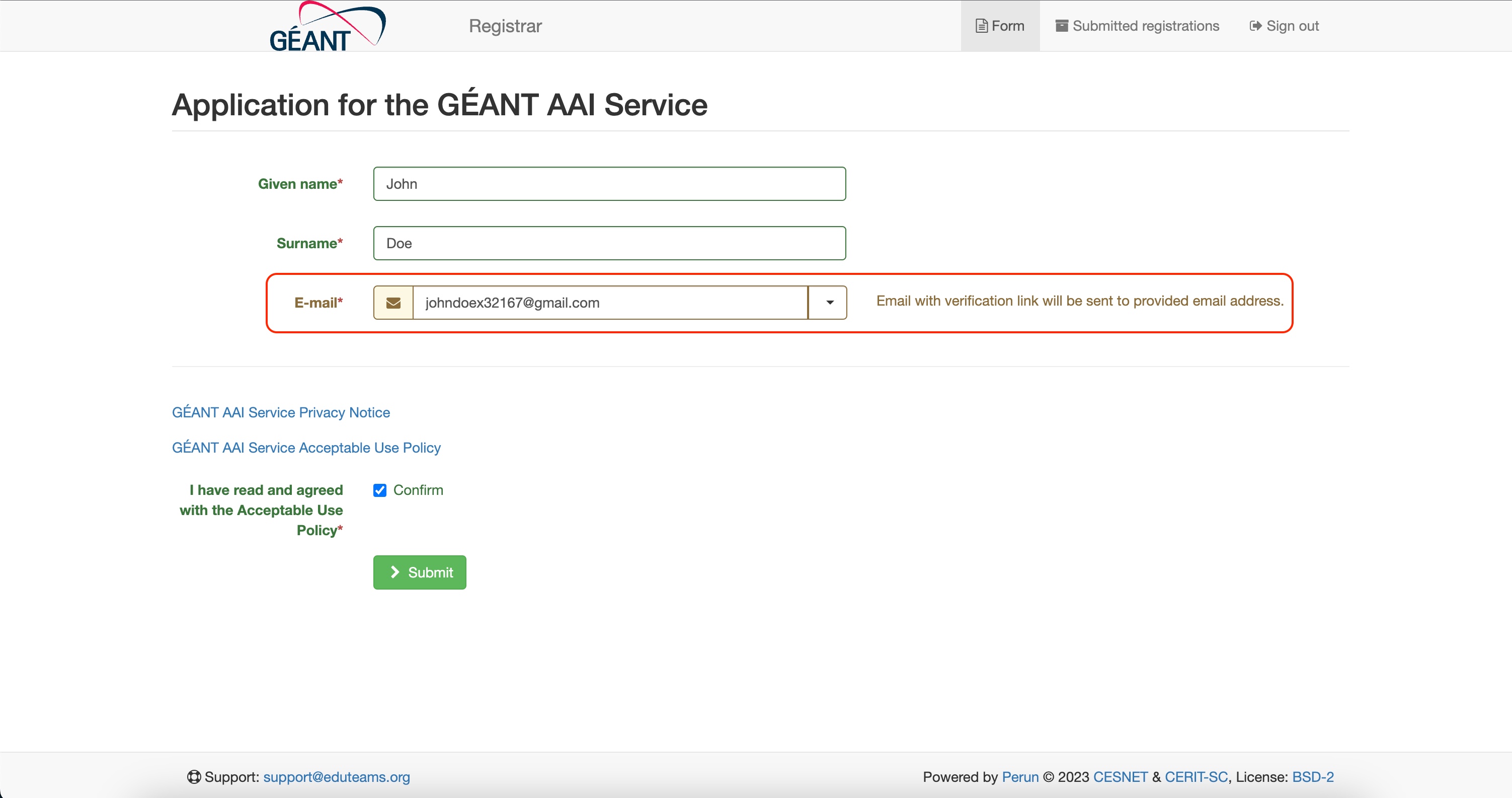Click the 'I have read and agreed' label
The width and height of the screenshot is (1512, 798).
coord(261,510)
